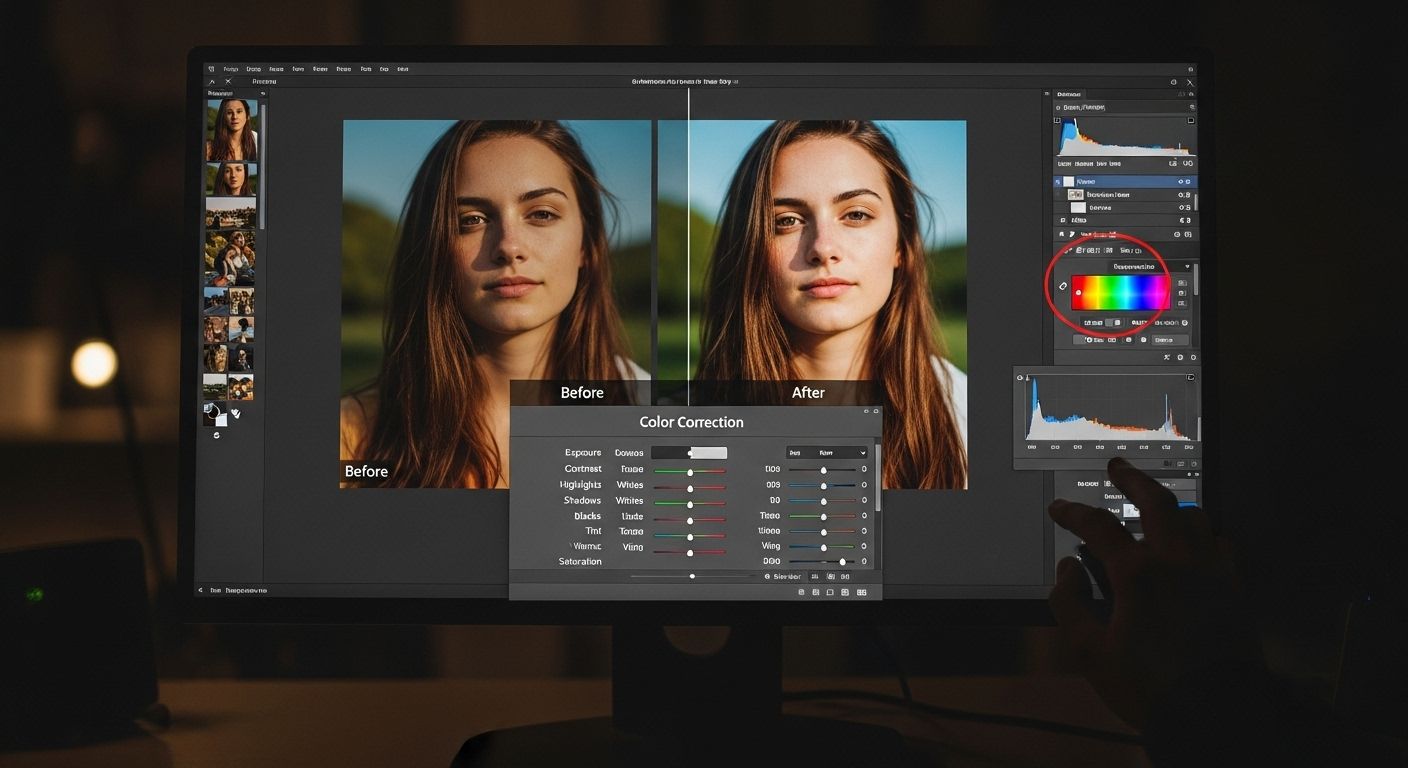Open the dropdown at the top right of Color Correction
1408x768 pixels.
828,453
